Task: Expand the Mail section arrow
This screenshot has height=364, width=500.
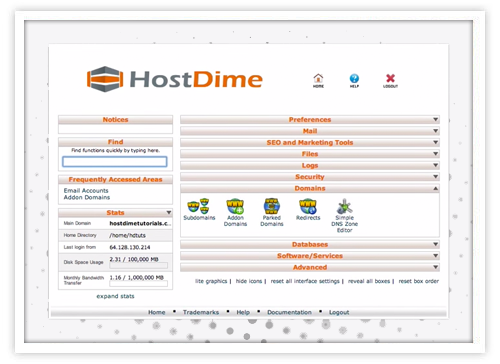Action: pyautogui.click(x=435, y=131)
